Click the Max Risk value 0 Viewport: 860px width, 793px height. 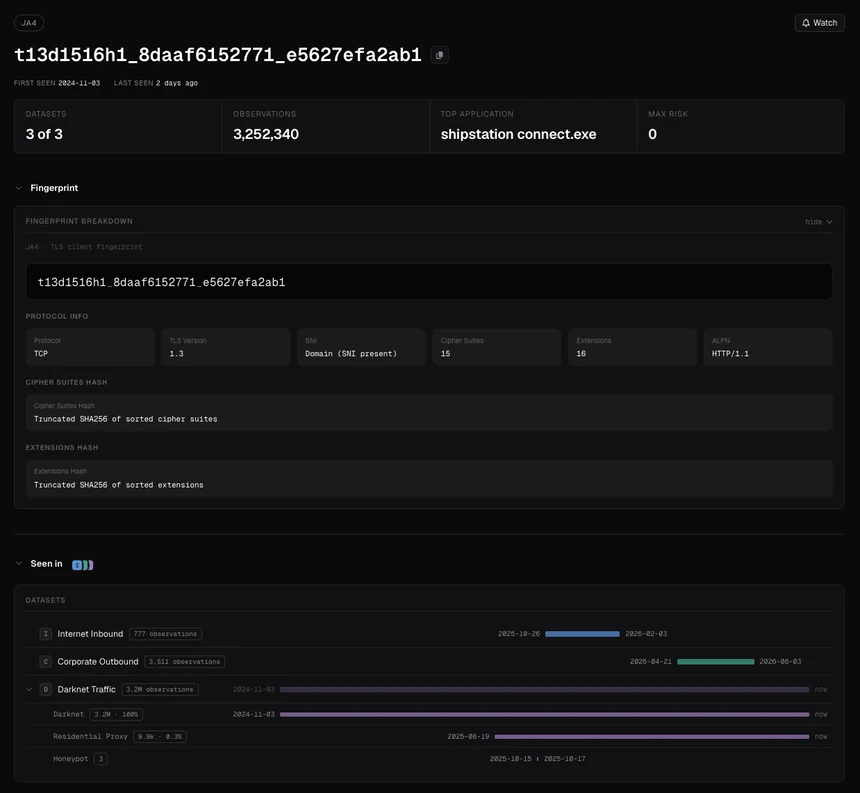(x=652, y=134)
